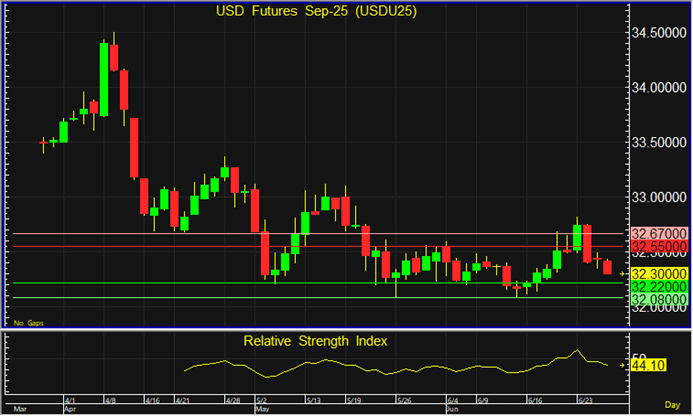Click the May month label on axis
Screen dimensions: 693x416
click(263, 409)
